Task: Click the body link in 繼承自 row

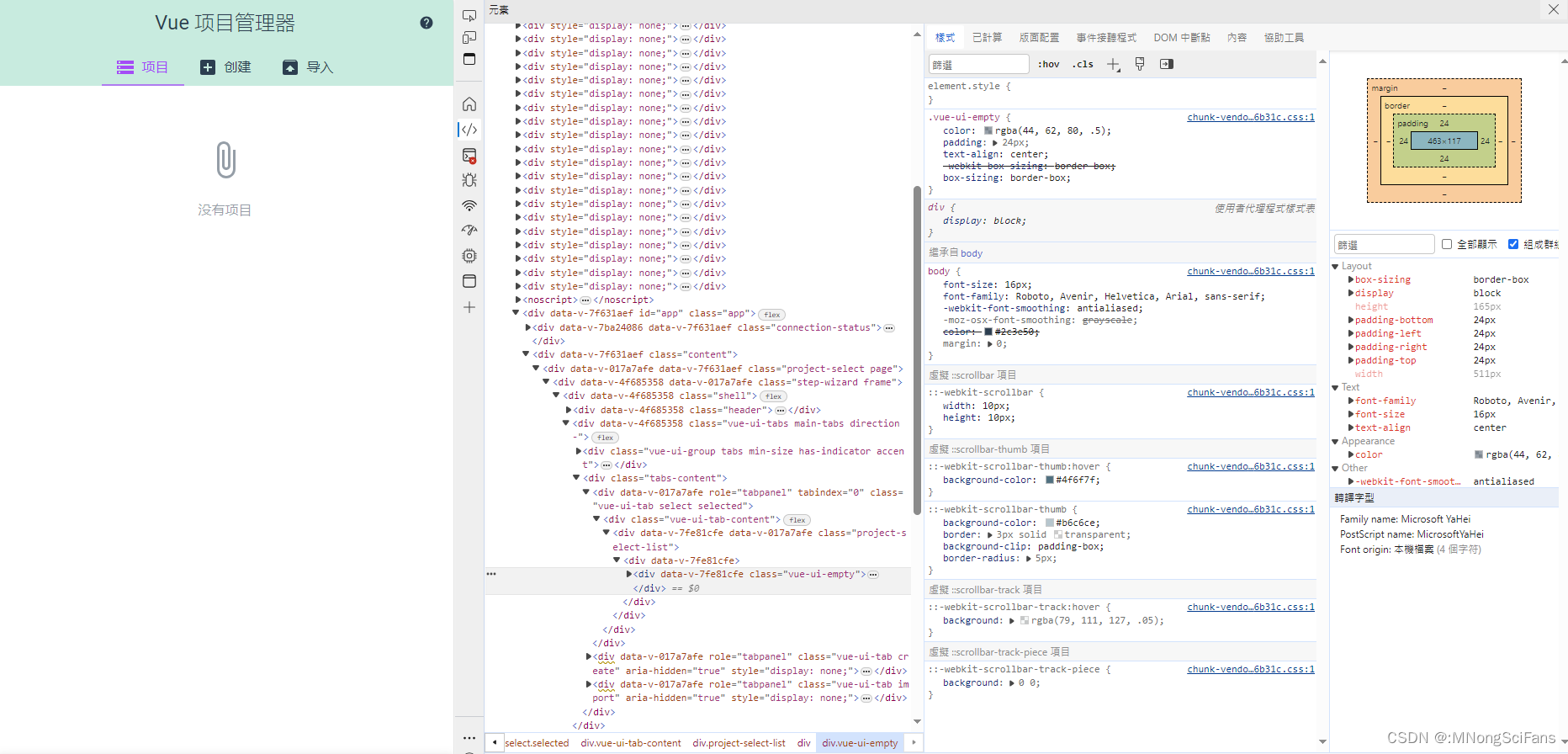Action: 972,253
